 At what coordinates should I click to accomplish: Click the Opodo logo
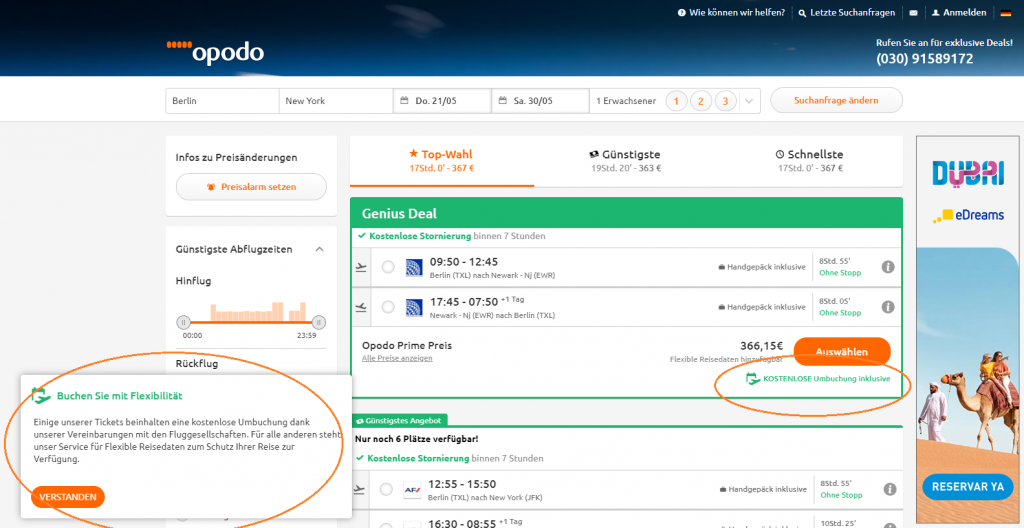point(215,51)
